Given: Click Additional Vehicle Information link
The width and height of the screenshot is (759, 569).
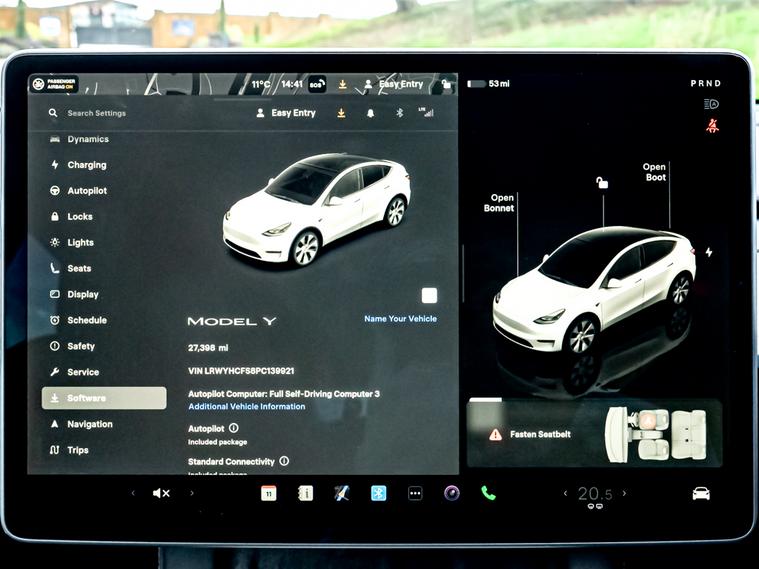Looking at the screenshot, I should 247,407.
